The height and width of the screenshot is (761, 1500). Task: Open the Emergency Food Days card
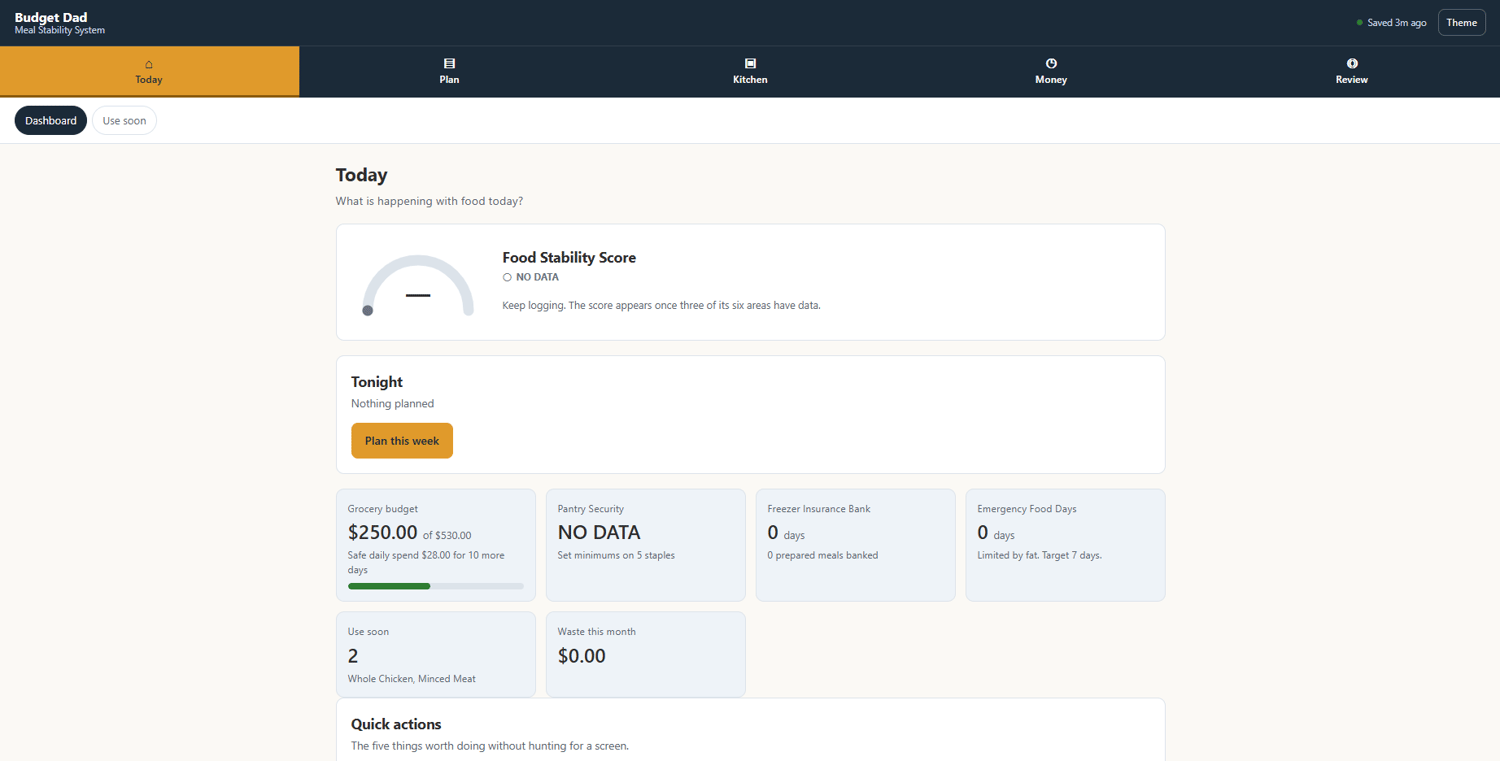(1066, 545)
